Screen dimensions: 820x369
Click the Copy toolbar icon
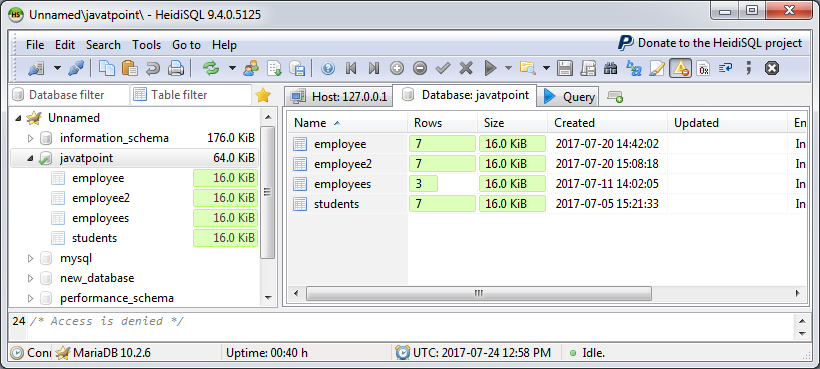coord(107,68)
